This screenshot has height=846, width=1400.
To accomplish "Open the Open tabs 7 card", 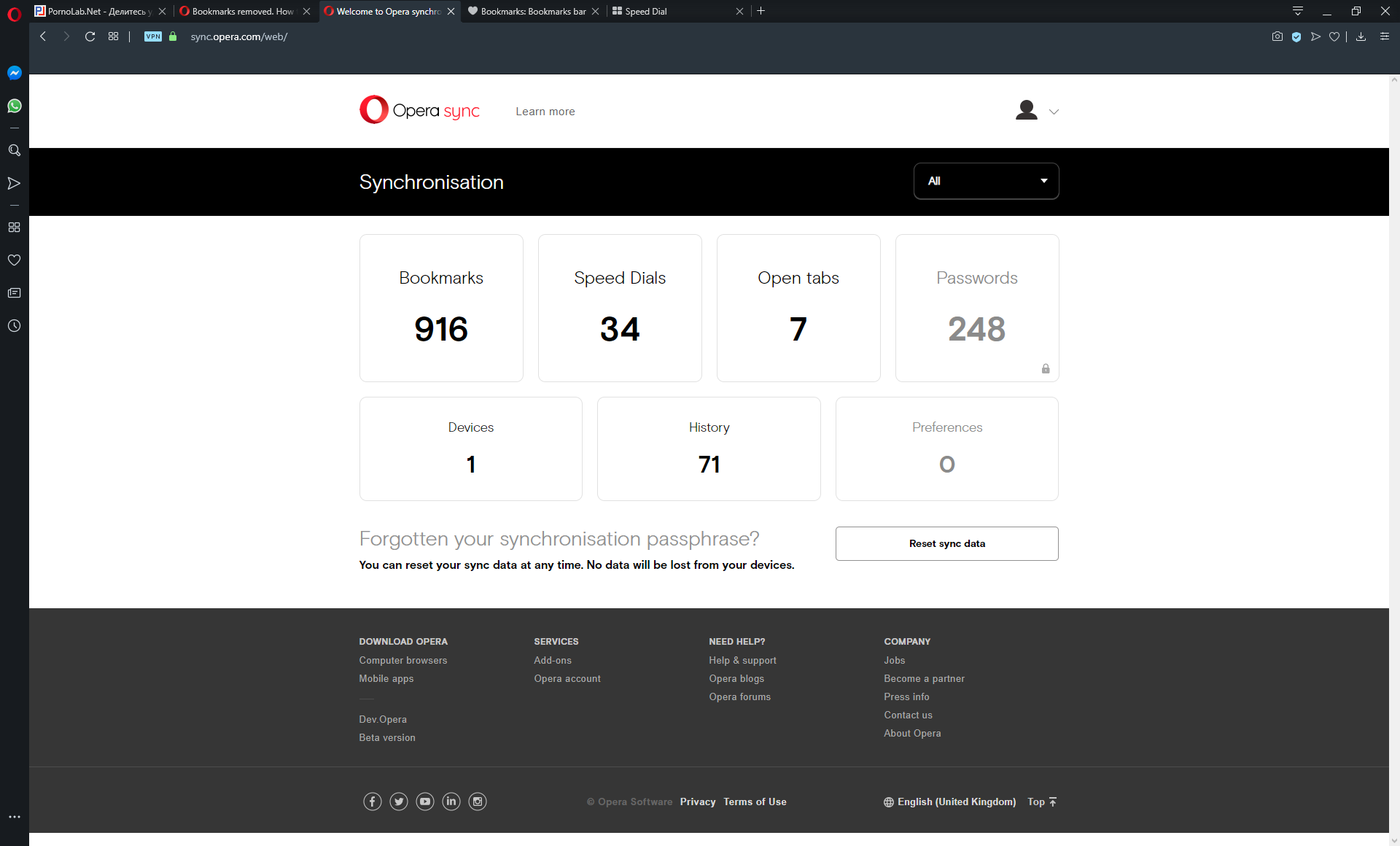I will [x=798, y=308].
